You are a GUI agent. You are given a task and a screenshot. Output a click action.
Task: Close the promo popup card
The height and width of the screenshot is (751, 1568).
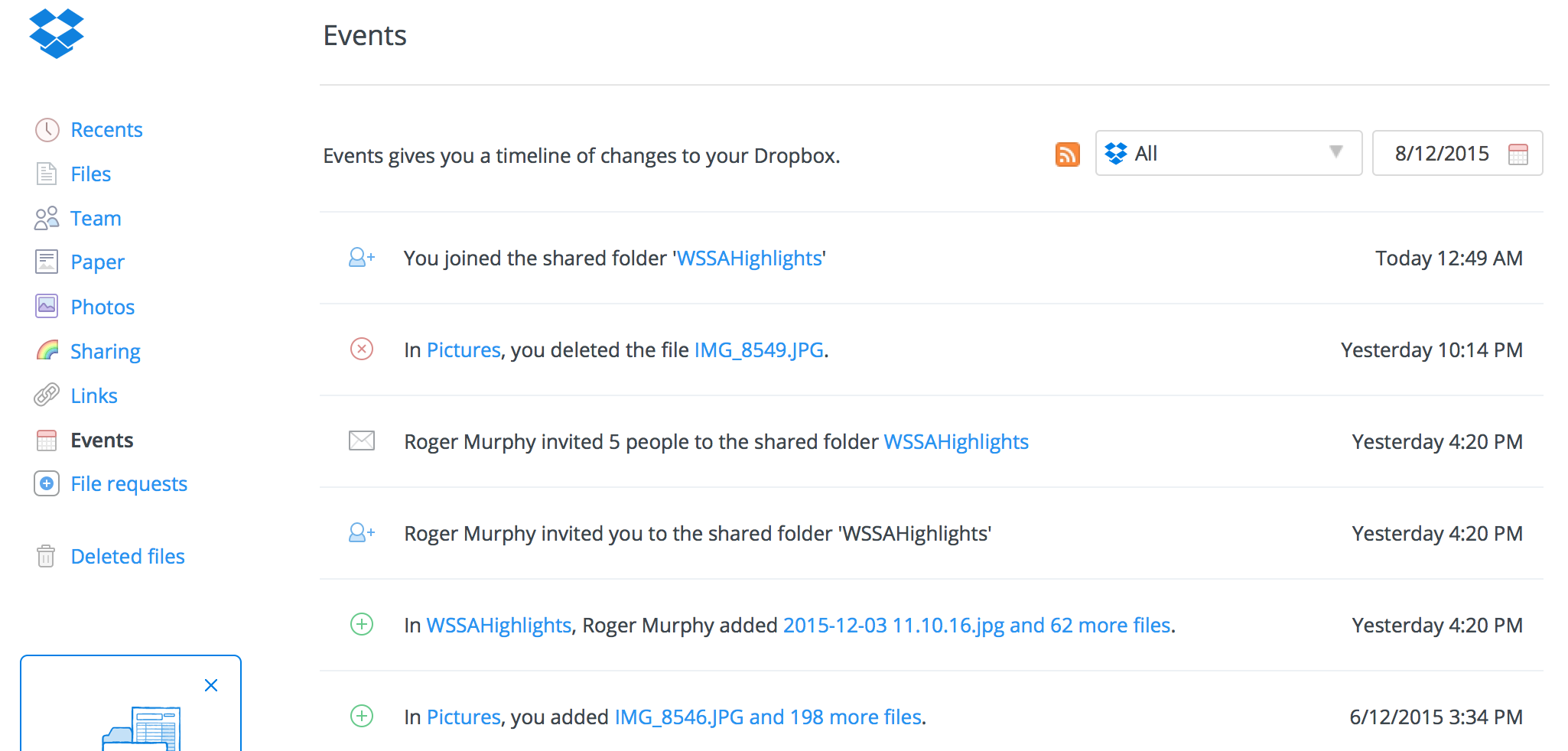(x=211, y=685)
